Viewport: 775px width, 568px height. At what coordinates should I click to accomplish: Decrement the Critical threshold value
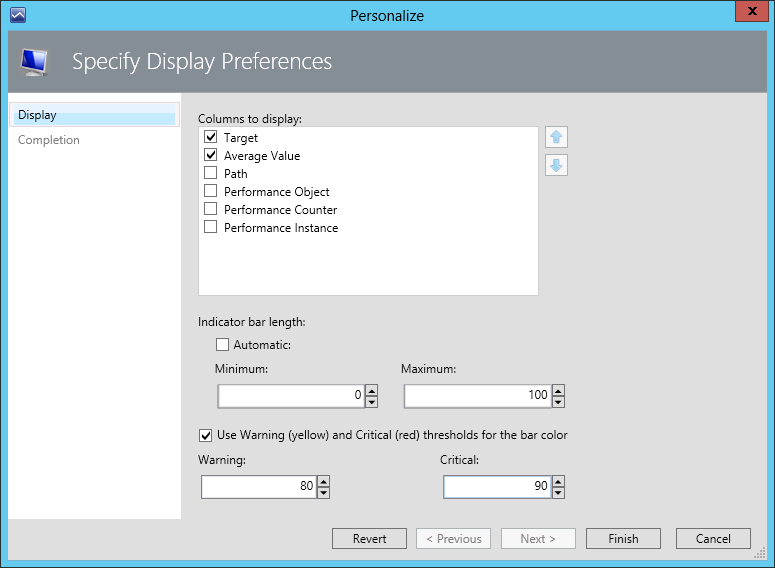[x=558, y=492]
